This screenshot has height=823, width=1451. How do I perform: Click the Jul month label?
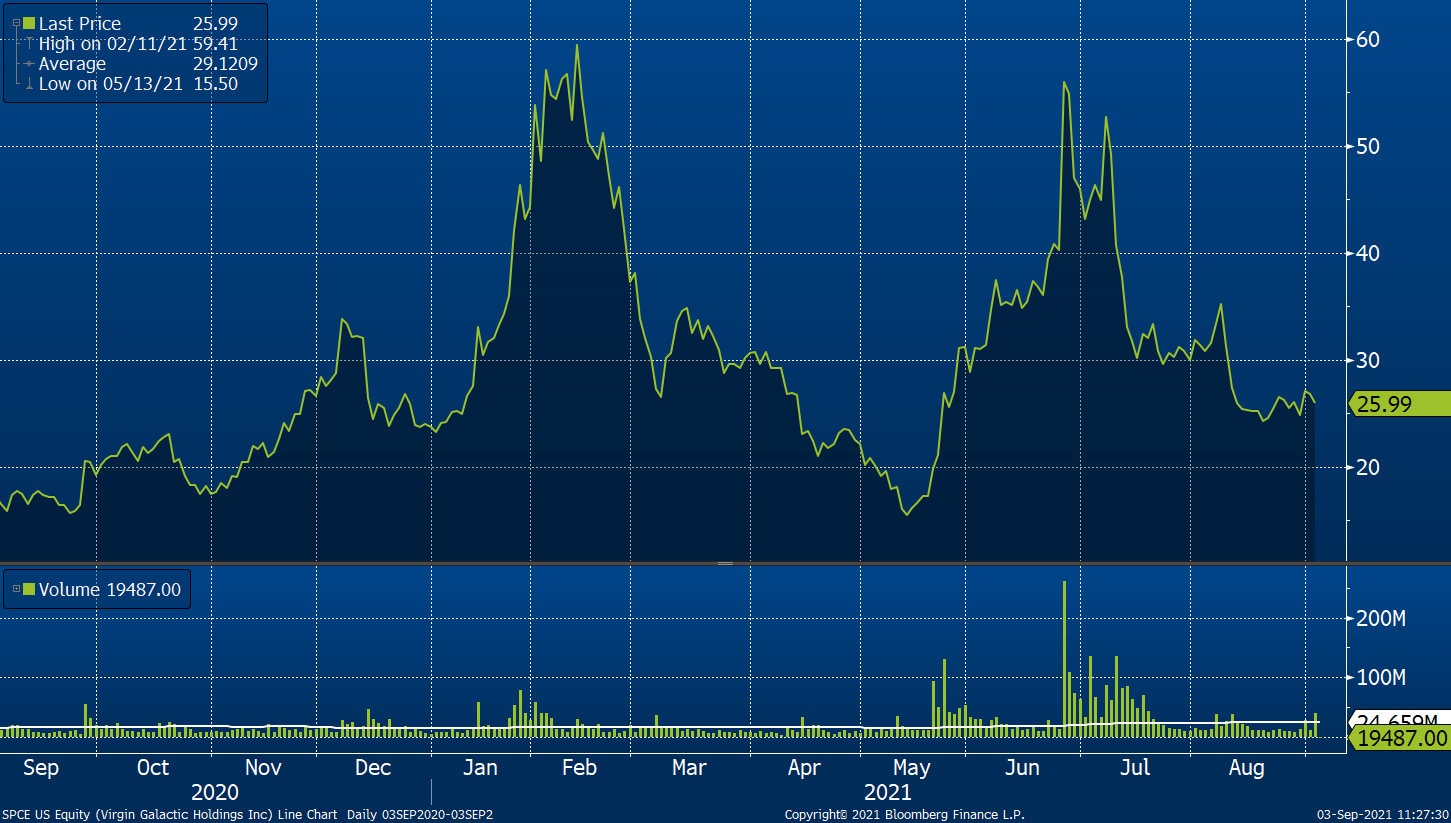coord(1135,769)
